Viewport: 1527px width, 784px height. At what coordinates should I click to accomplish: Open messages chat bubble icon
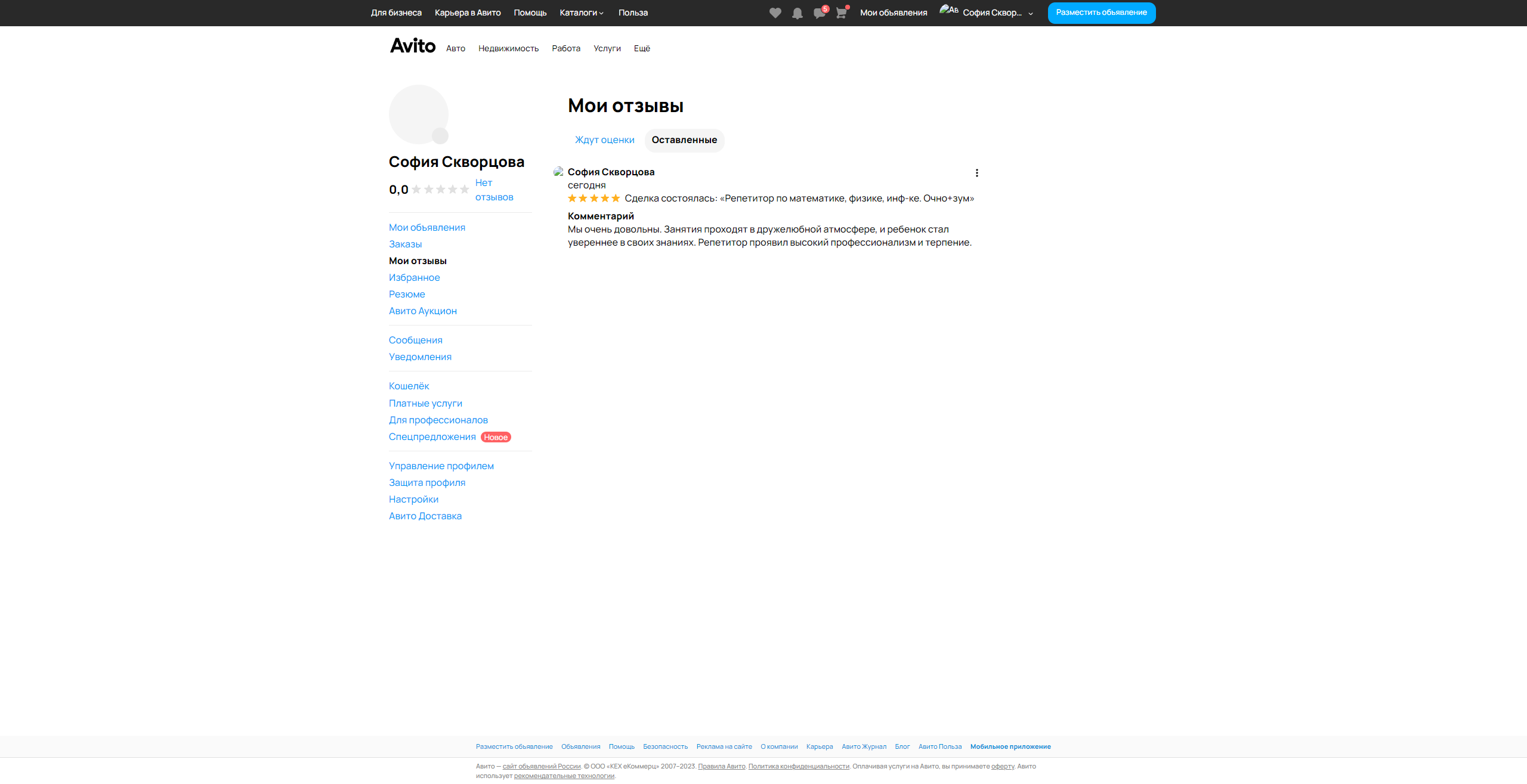coord(819,13)
